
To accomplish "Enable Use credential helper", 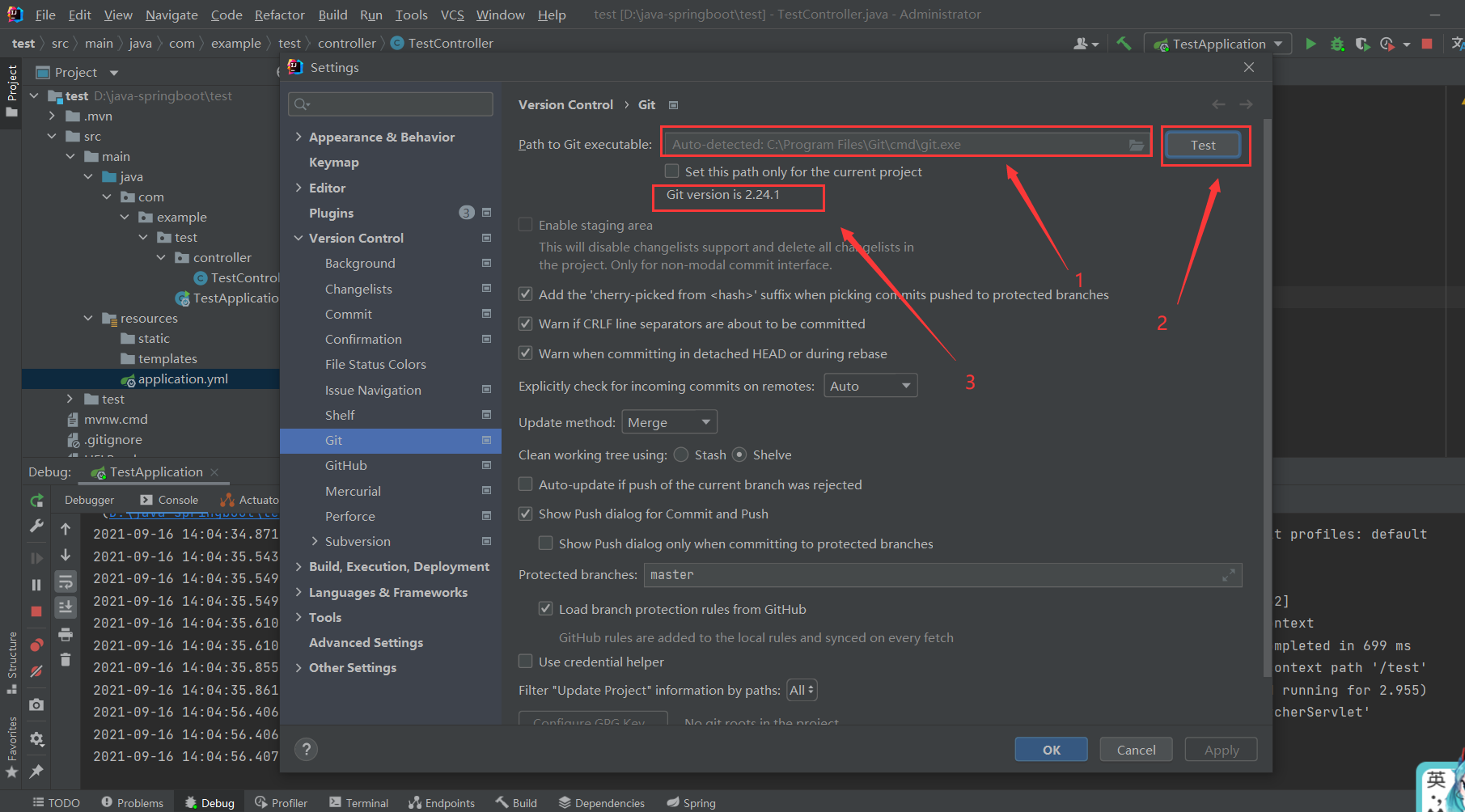I will (526, 662).
